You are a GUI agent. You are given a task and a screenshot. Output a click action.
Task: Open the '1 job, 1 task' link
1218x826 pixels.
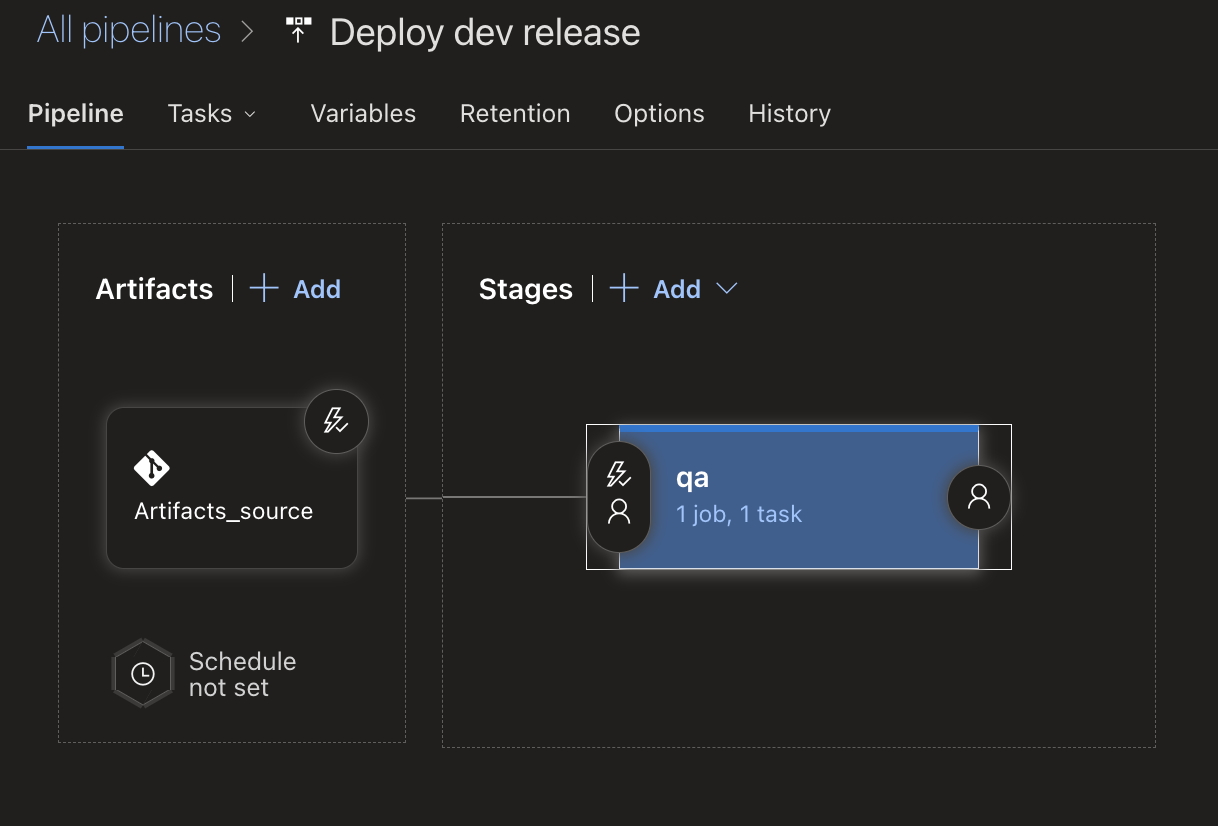739,515
